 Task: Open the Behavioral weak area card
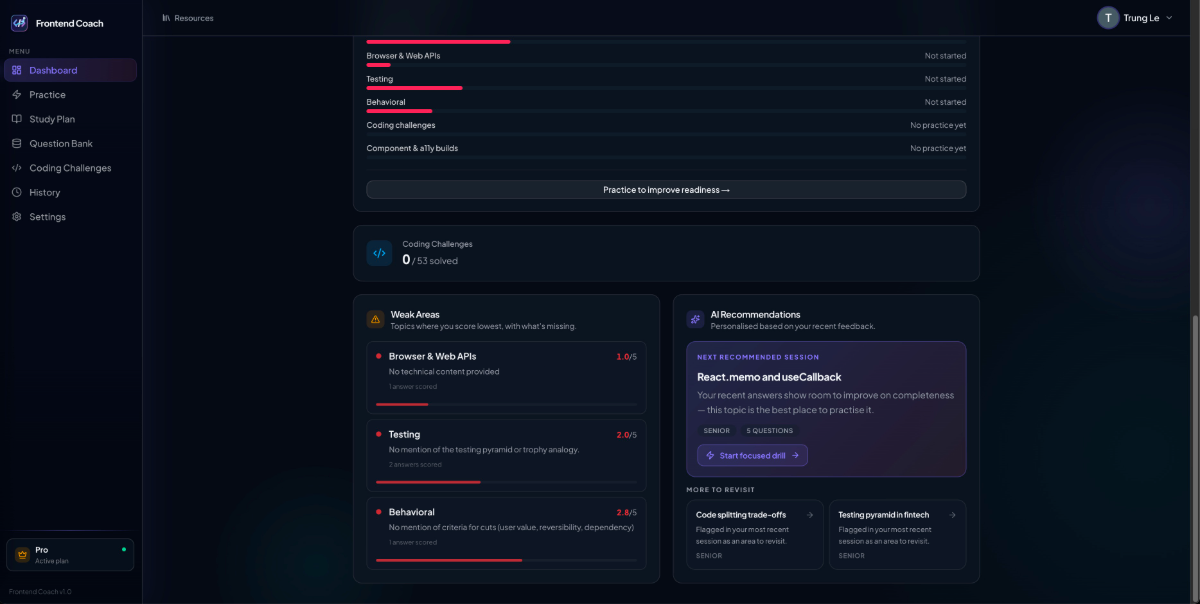coord(506,533)
